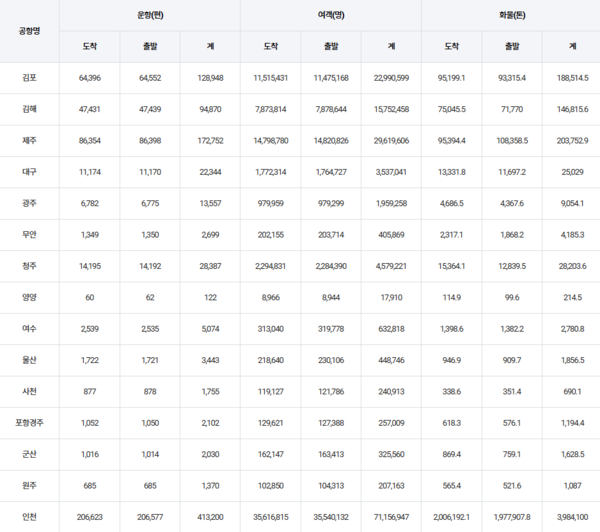Image resolution: width=600 pixels, height=532 pixels.
Task: Click 인천 flight total 413,200
Action: point(210,517)
